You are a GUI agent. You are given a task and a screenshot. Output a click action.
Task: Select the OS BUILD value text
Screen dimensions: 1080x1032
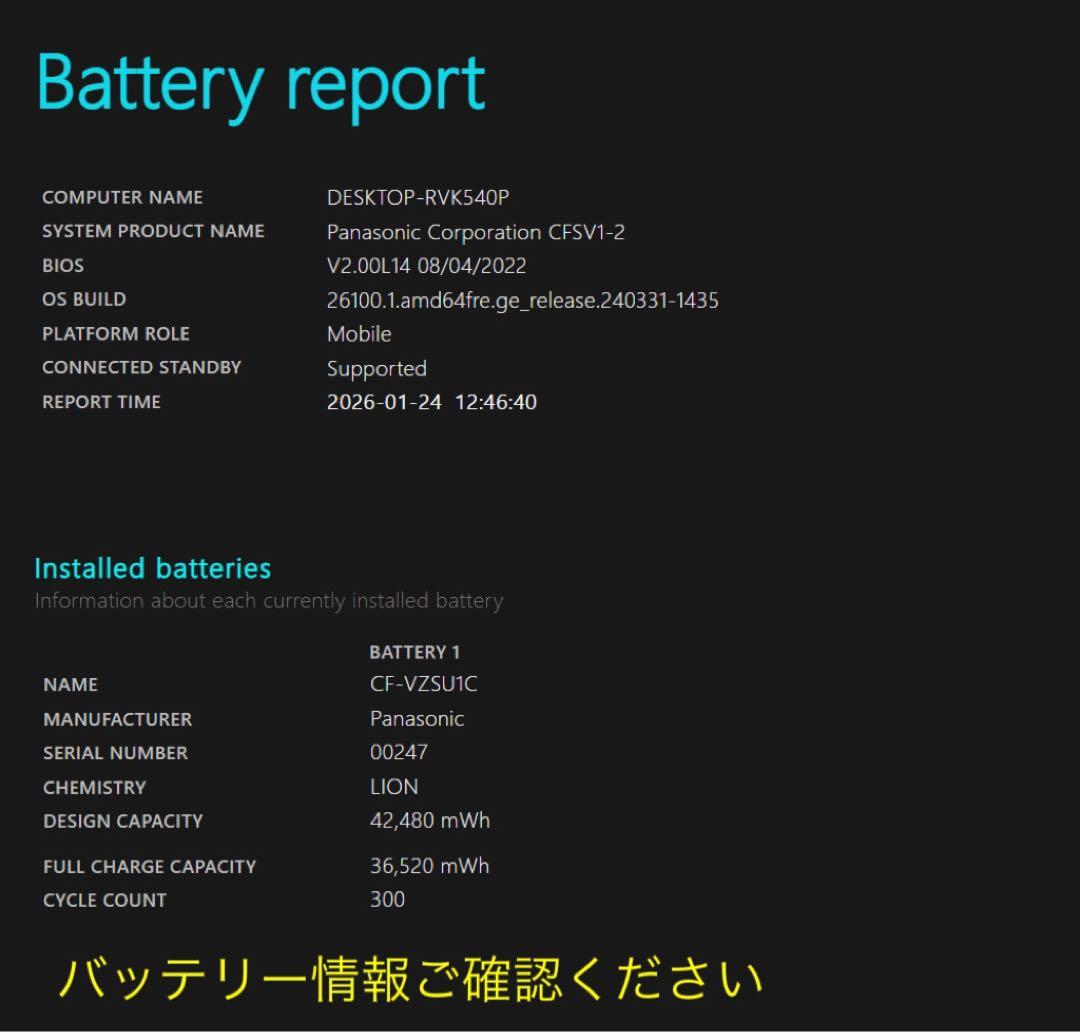(x=522, y=299)
